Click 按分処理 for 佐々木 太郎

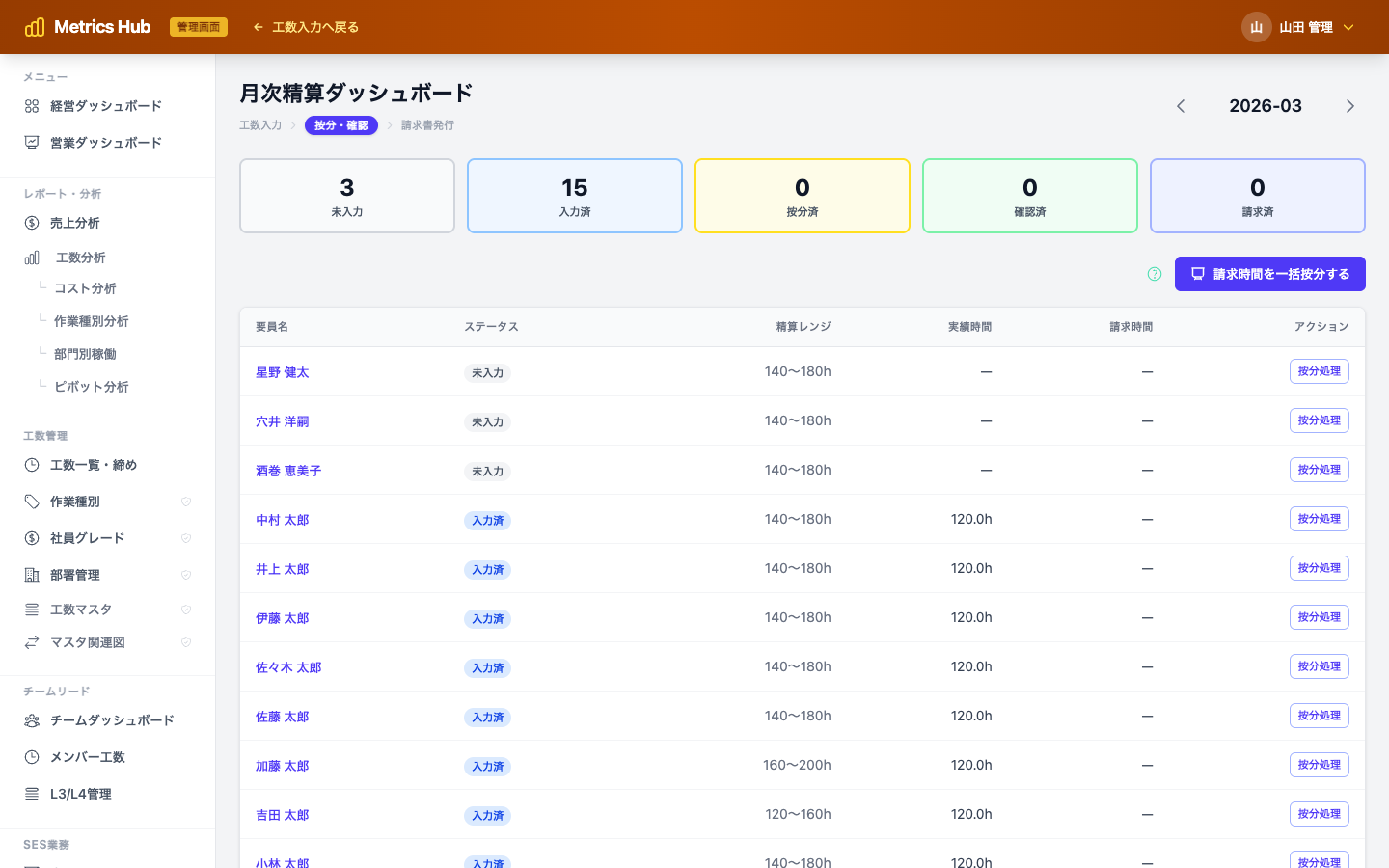(x=1320, y=666)
